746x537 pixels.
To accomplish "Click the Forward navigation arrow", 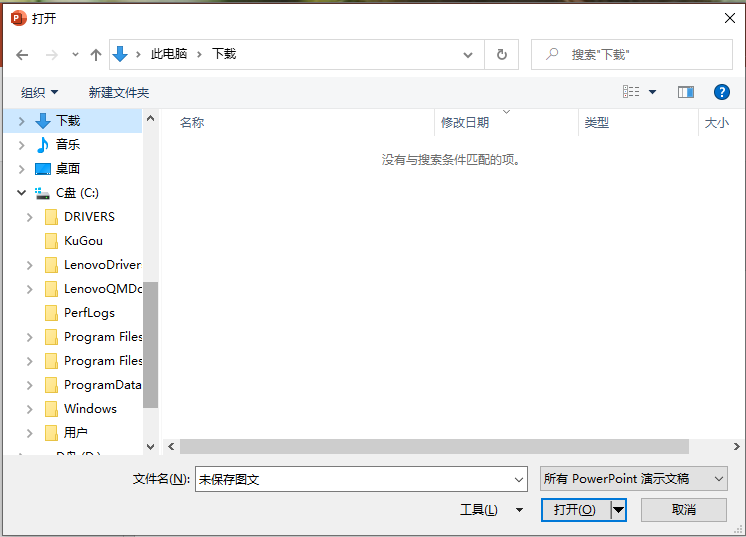I will pos(51,55).
